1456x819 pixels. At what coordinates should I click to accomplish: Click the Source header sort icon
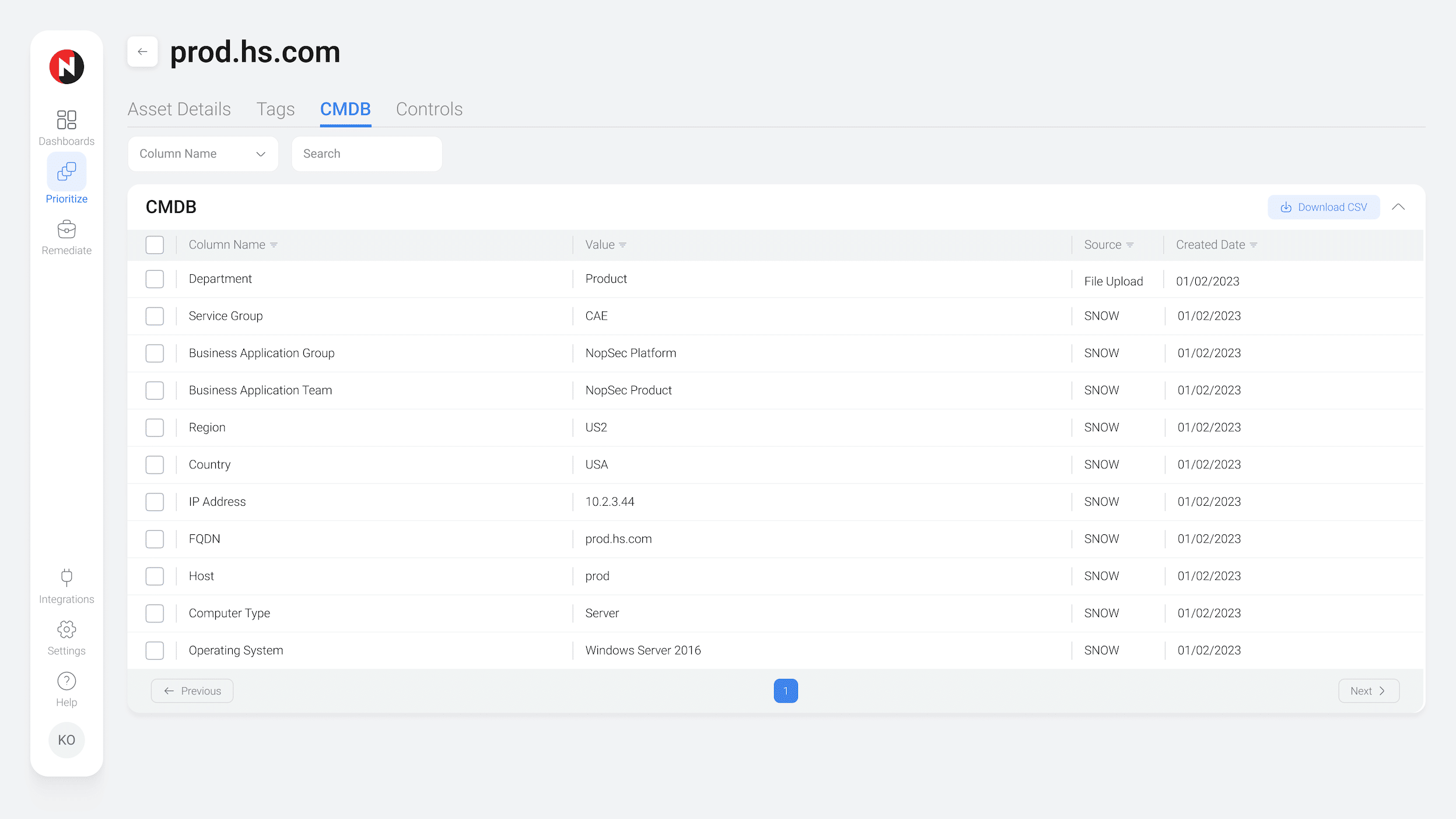point(1130,245)
